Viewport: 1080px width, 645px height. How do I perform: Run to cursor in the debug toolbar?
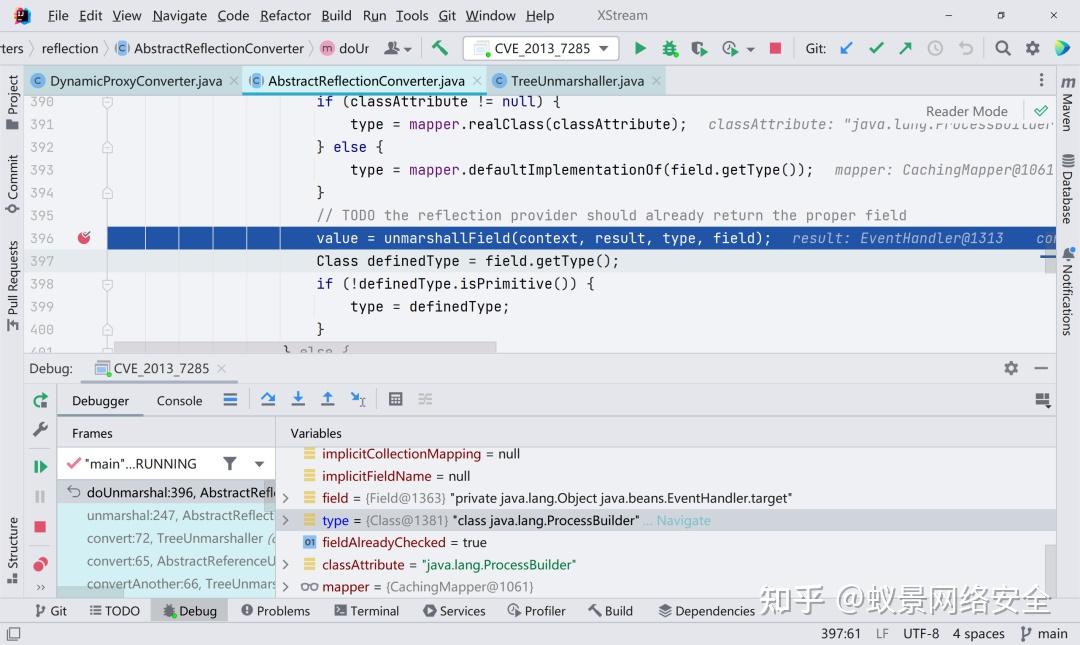tap(358, 399)
